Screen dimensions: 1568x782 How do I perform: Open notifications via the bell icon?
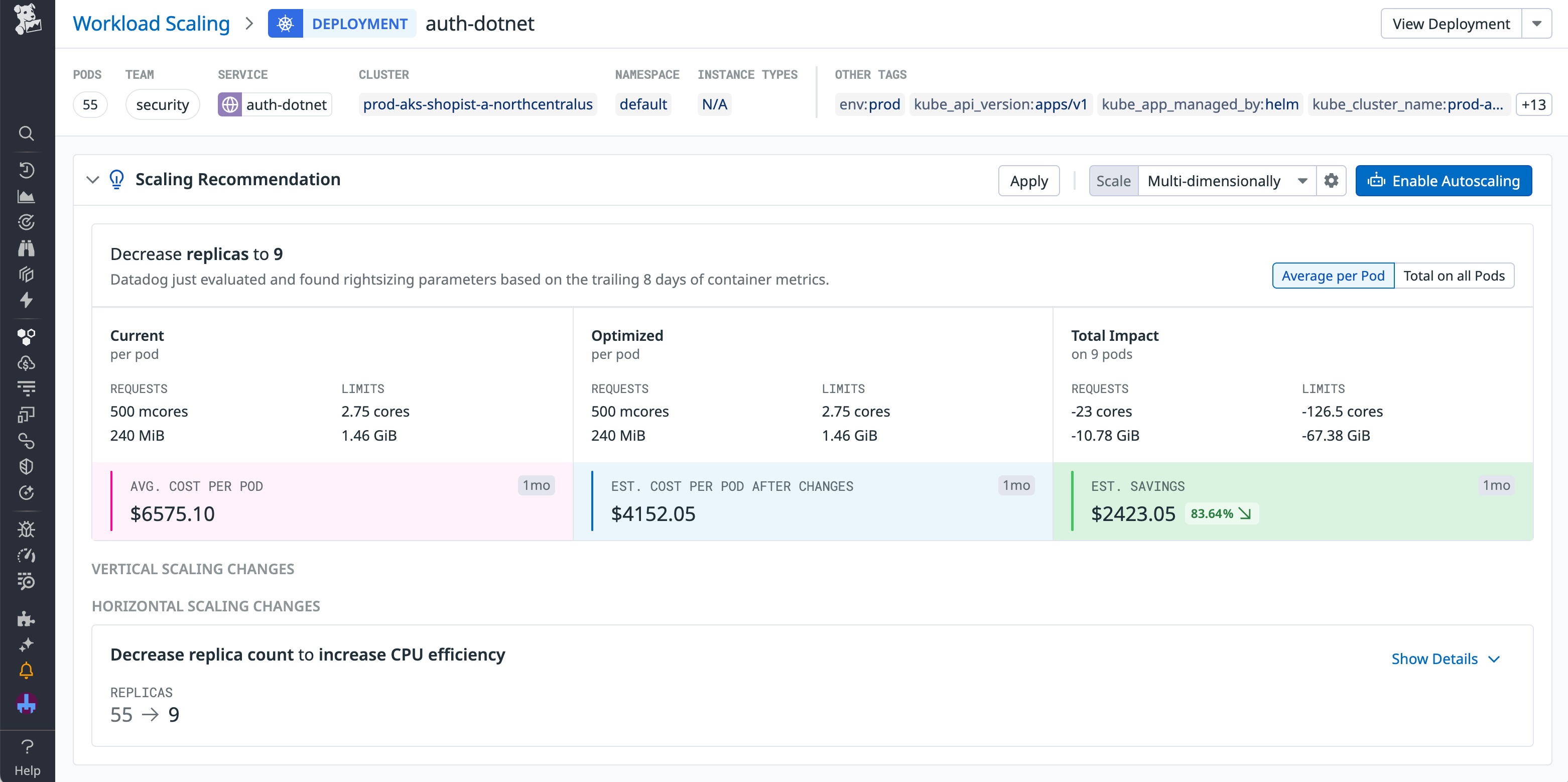coord(26,671)
